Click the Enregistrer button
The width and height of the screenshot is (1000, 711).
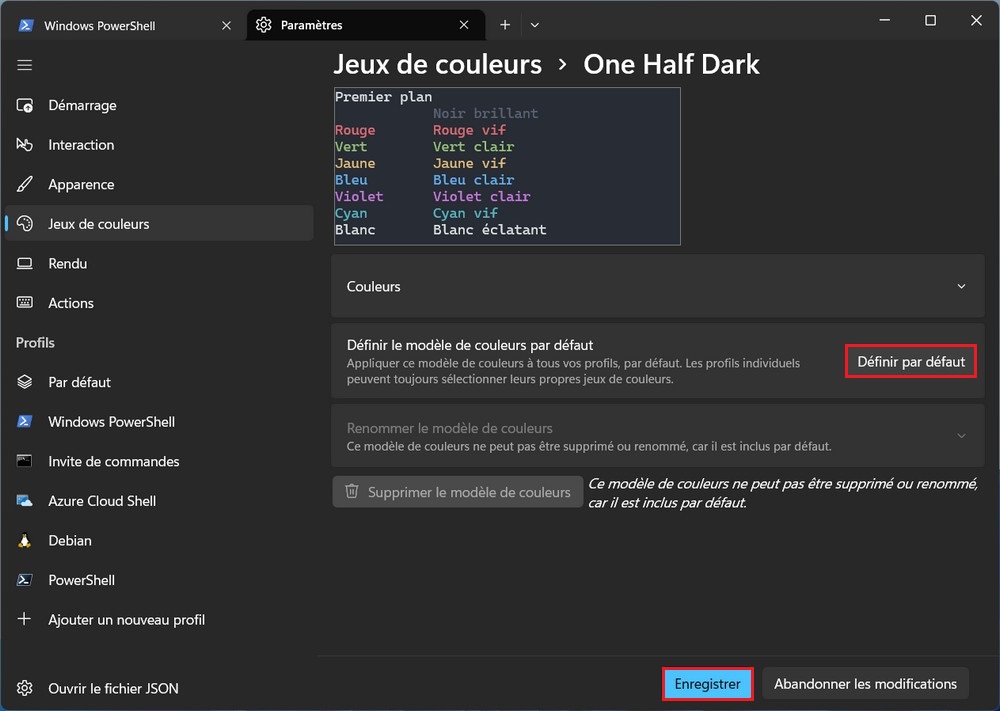pyautogui.click(x=707, y=684)
